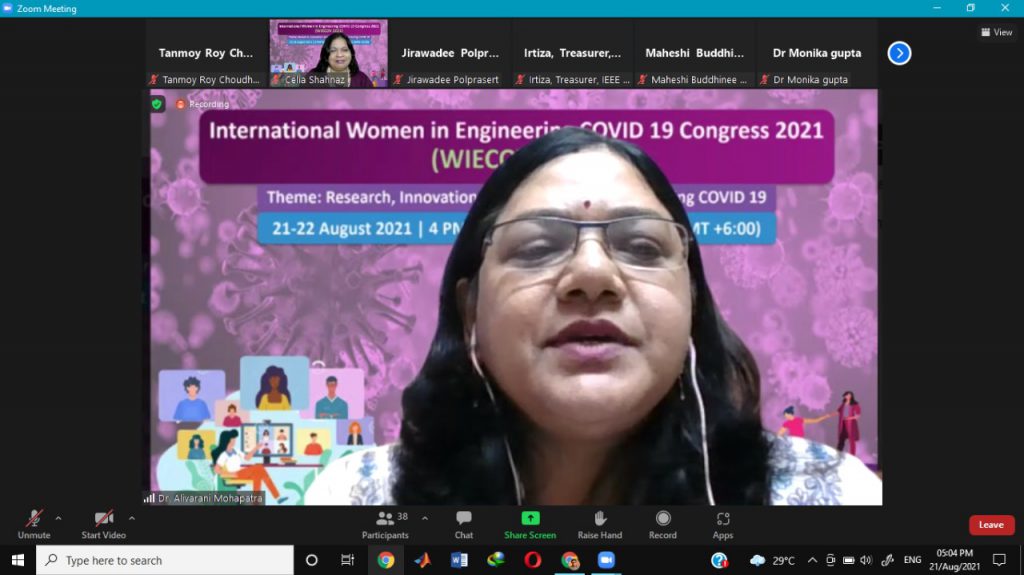Select Irtiza, Treasurer participant tile
Image resolution: width=1024 pixels, height=575 pixels.
click(572, 54)
